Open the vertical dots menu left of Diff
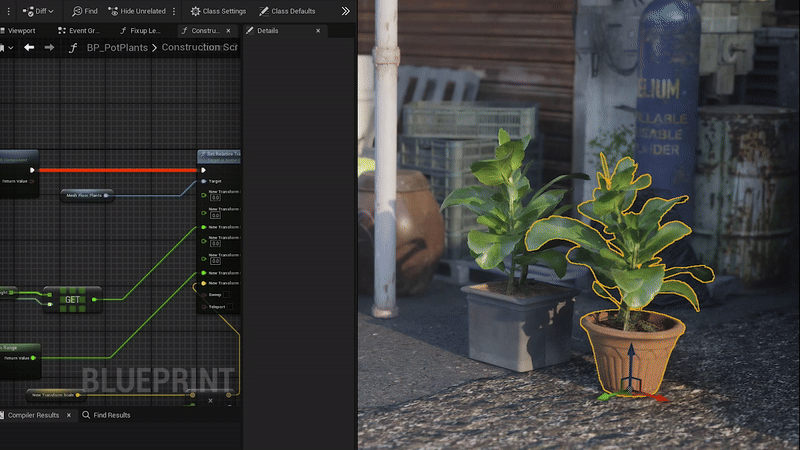The image size is (800, 450). click(x=8, y=11)
